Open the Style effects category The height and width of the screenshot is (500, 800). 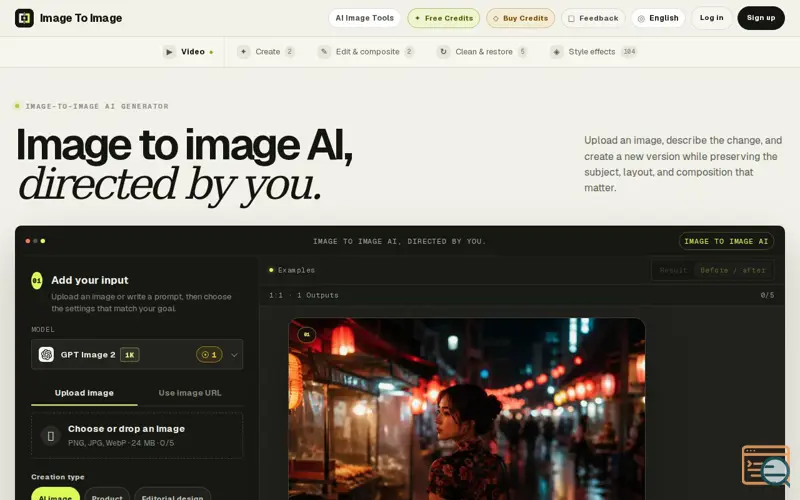(x=594, y=52)
